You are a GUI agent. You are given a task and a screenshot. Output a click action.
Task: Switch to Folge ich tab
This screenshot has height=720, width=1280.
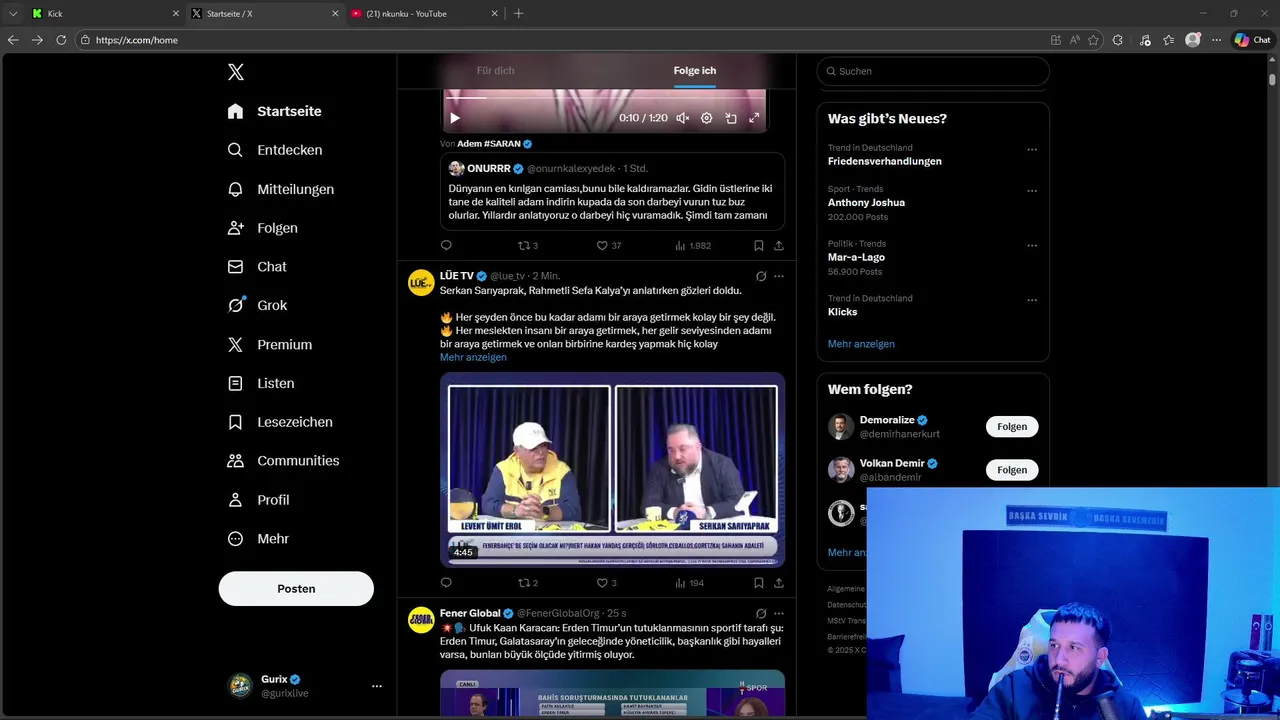[694, 71]
